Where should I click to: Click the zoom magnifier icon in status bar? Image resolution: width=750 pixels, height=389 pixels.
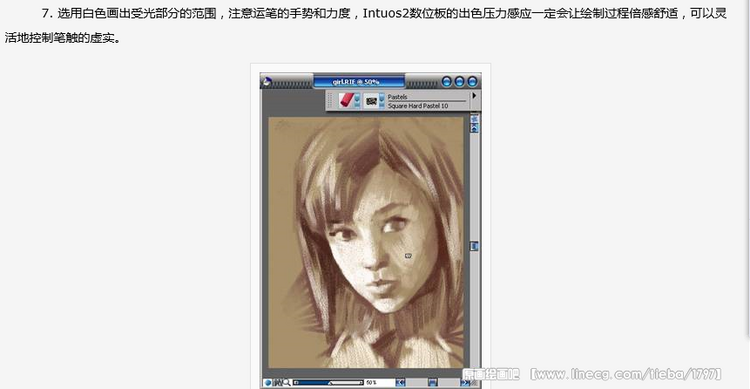[x=287, y=383]
